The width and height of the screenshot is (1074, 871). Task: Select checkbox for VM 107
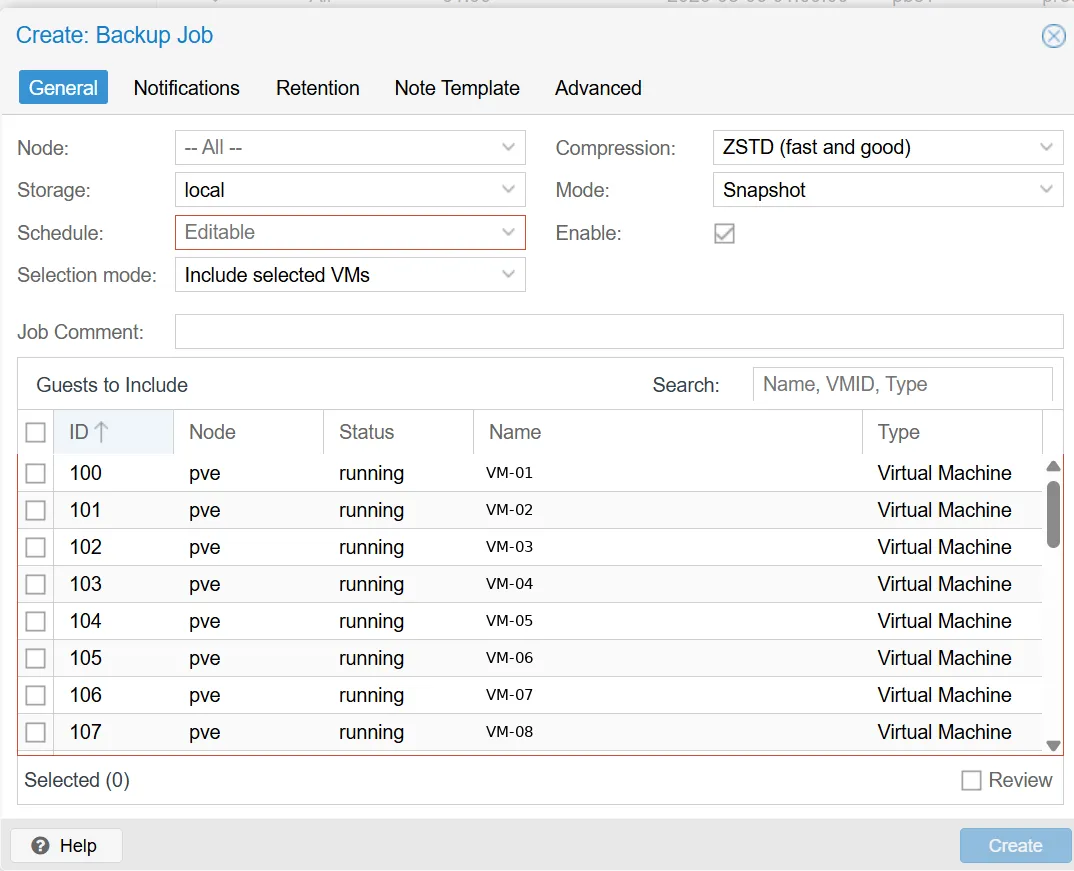click(36, 732)
